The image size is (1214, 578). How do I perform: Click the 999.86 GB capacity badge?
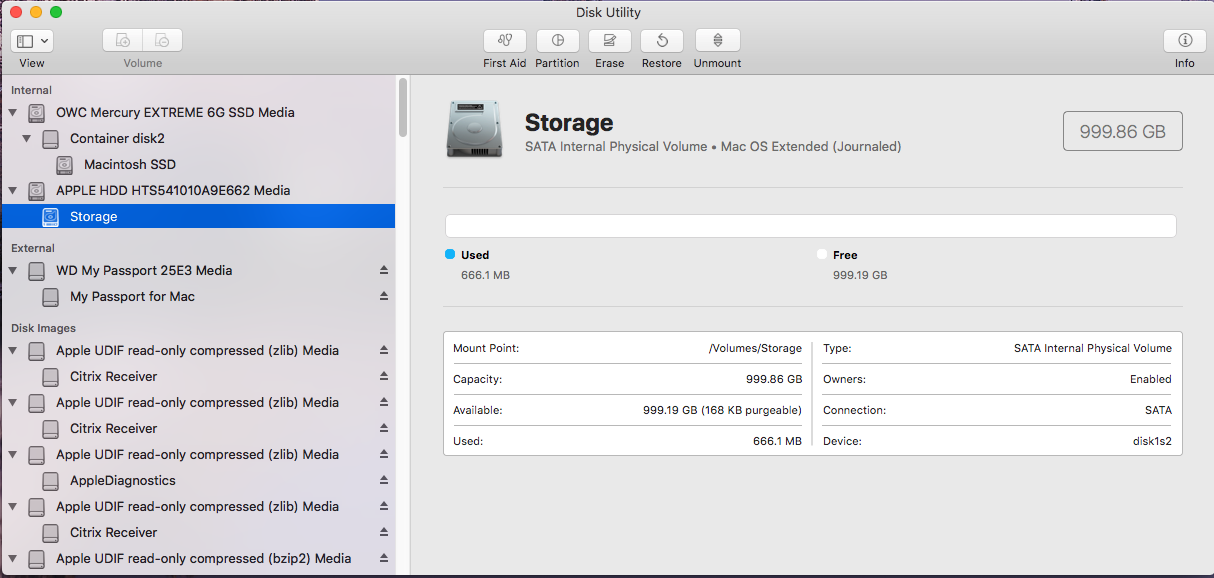[x=1123, y=131]
